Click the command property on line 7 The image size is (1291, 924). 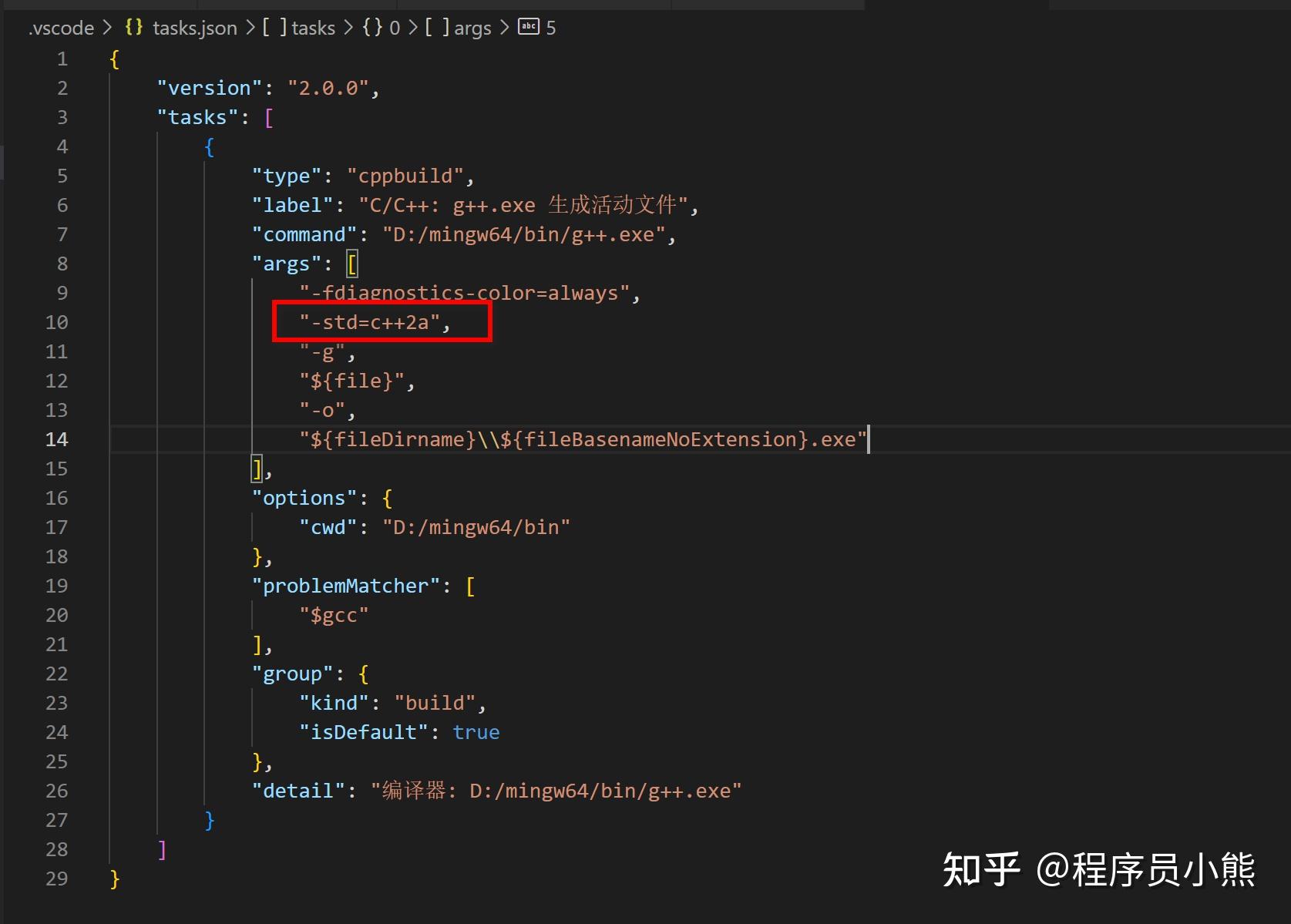click(304, 234)
